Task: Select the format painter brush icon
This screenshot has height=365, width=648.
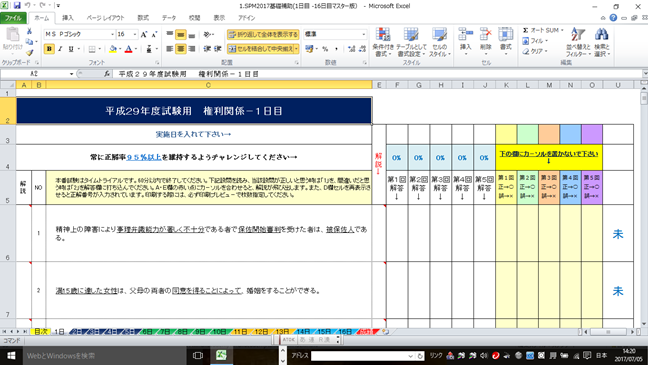Action: (29, 53)
